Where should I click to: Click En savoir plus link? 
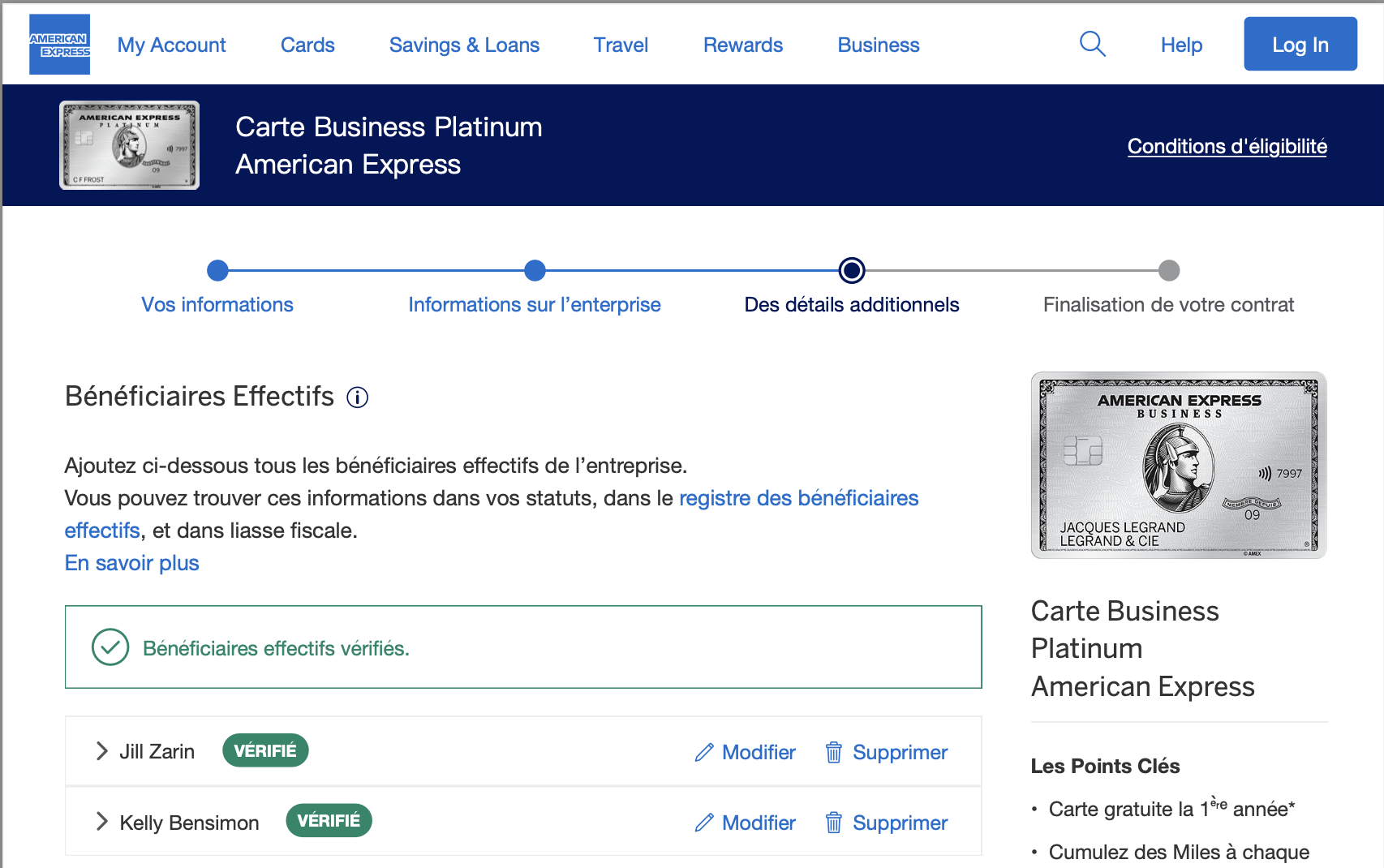[132, 563]
